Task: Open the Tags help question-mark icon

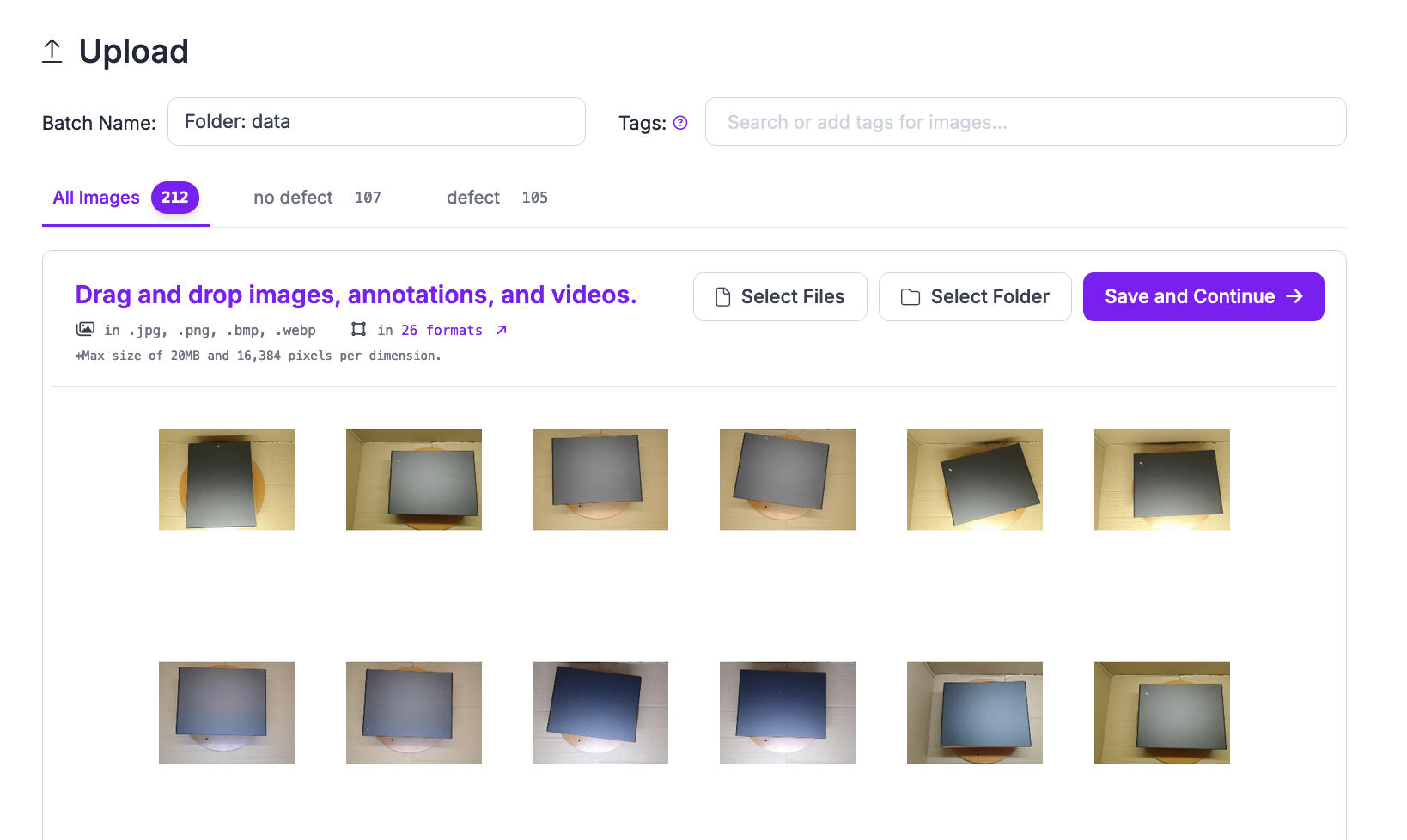Action: pos(680,123)
